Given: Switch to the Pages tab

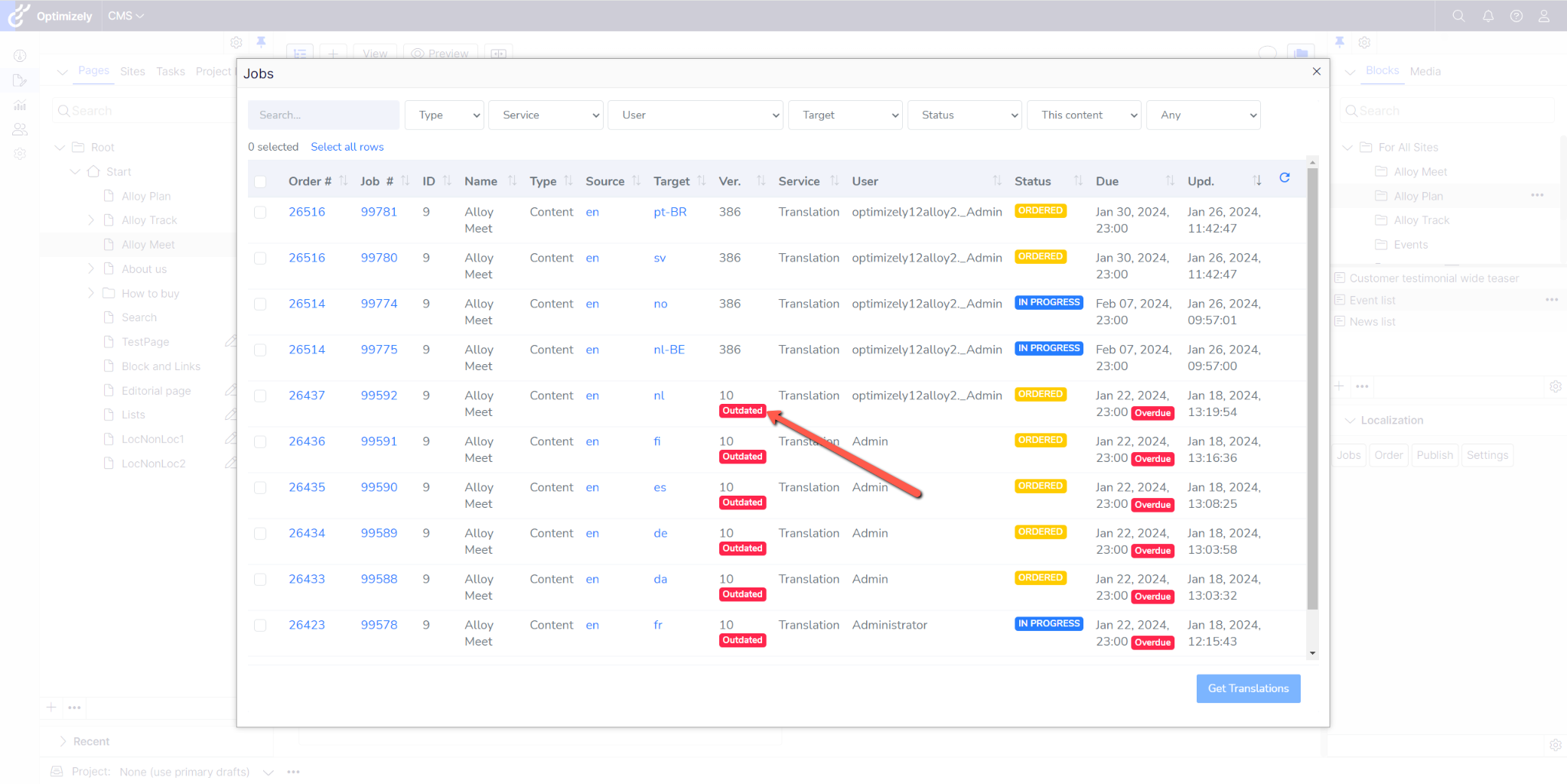Looking at the screenshot, I should click(x=93, y=70).
